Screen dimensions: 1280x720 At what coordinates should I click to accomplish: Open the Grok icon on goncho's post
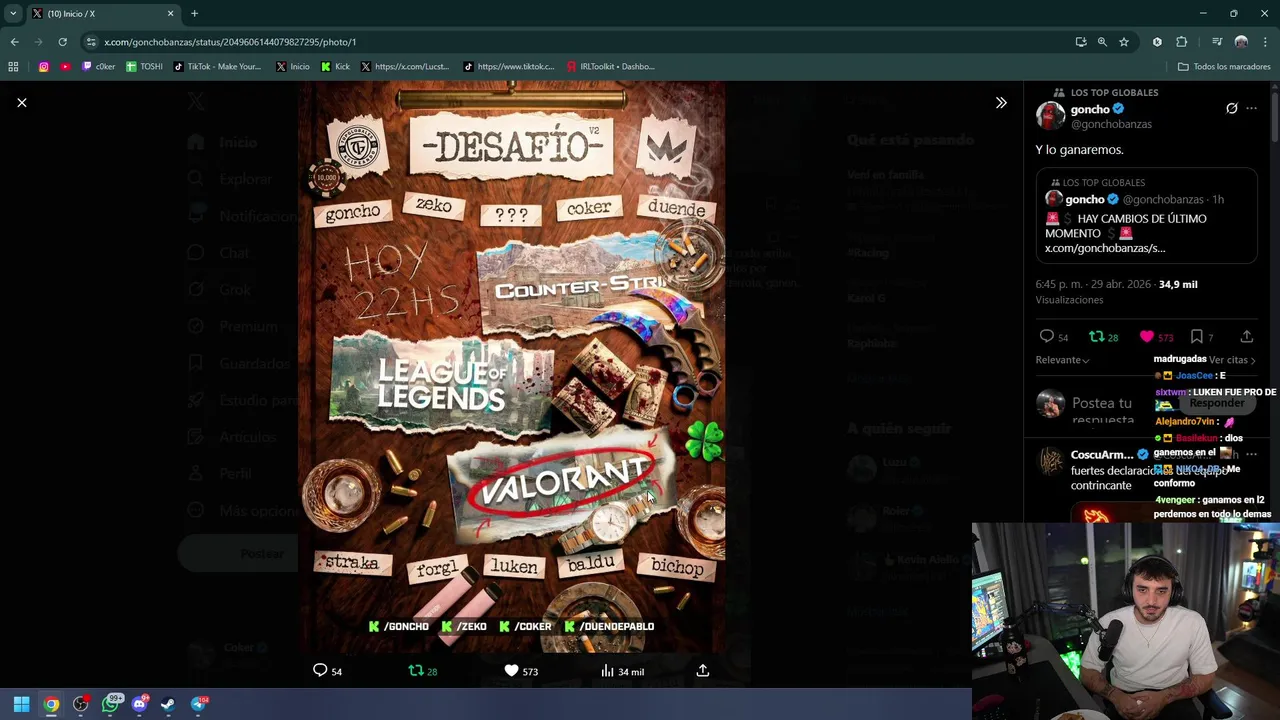(1232, 108)
